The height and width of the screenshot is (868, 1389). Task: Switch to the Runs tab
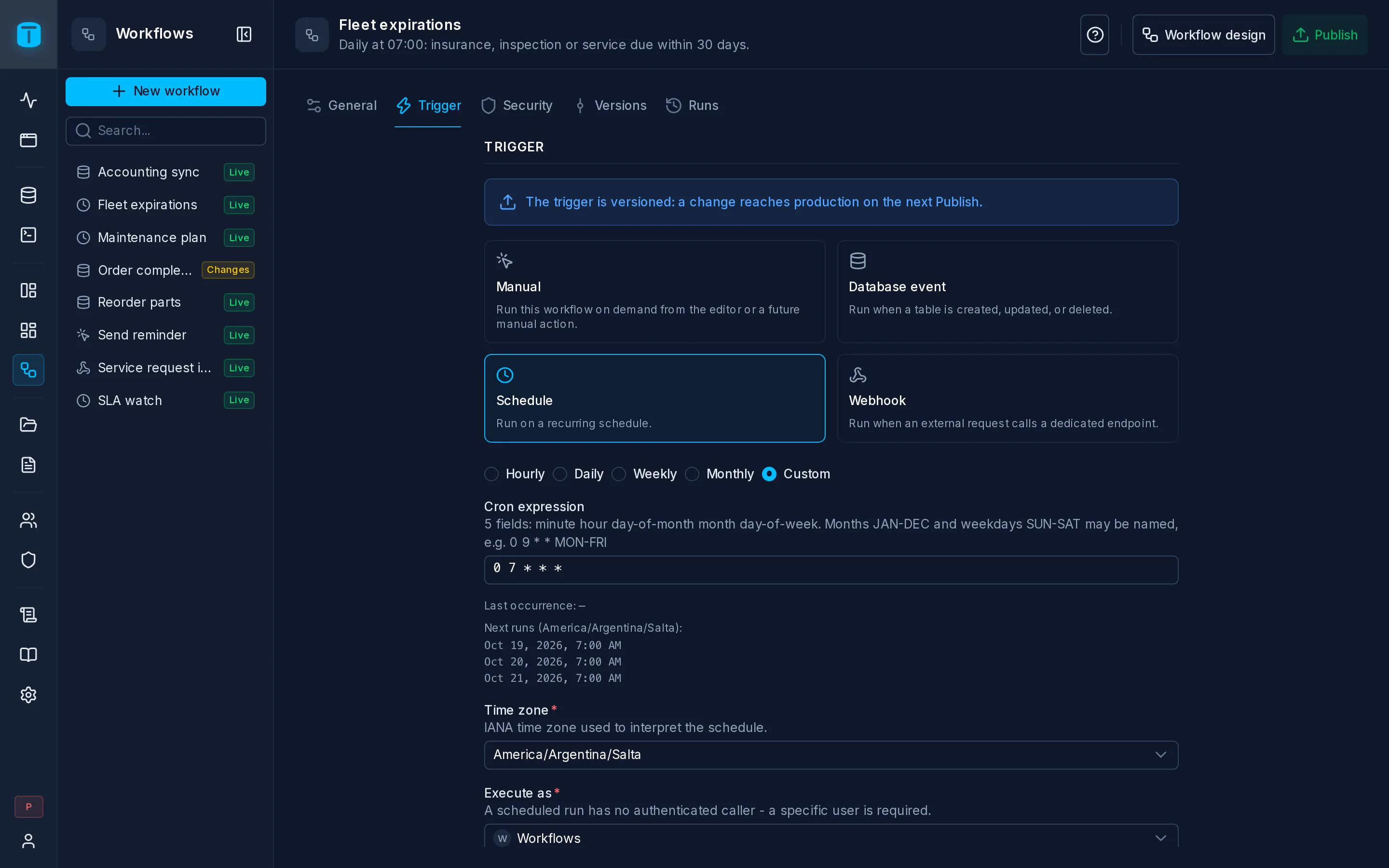(692, 106)
